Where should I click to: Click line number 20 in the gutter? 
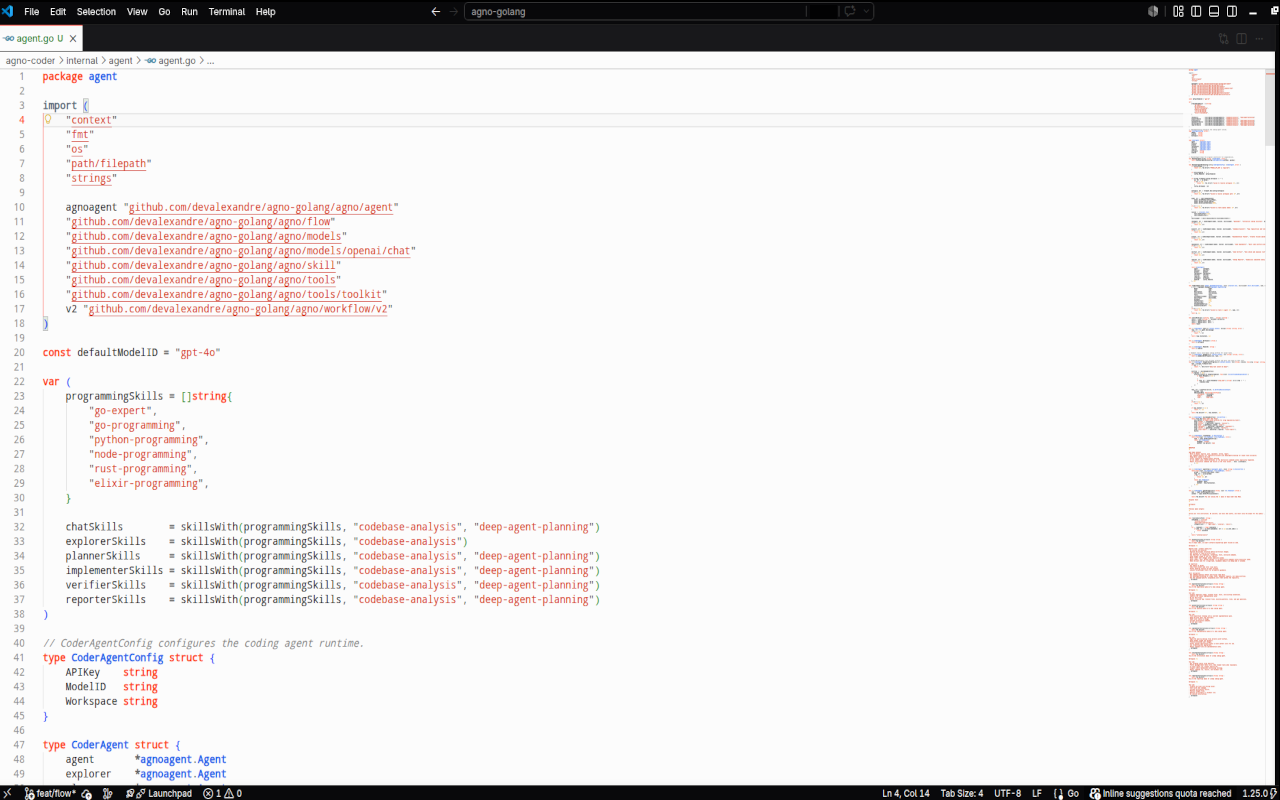(x=19, y=353)
